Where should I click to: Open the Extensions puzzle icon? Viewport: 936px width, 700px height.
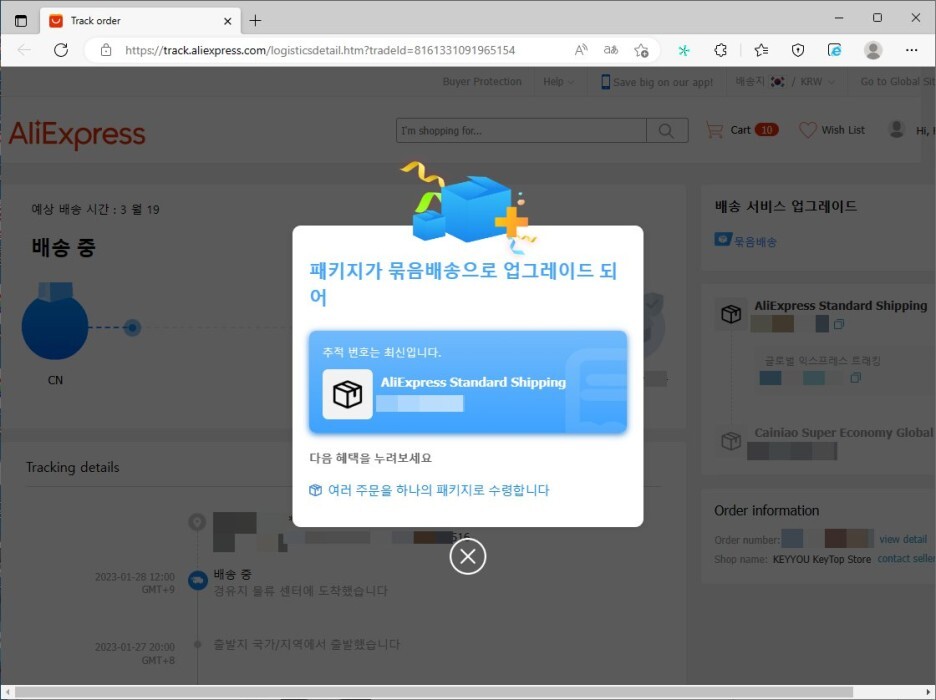tap(721, 50)
